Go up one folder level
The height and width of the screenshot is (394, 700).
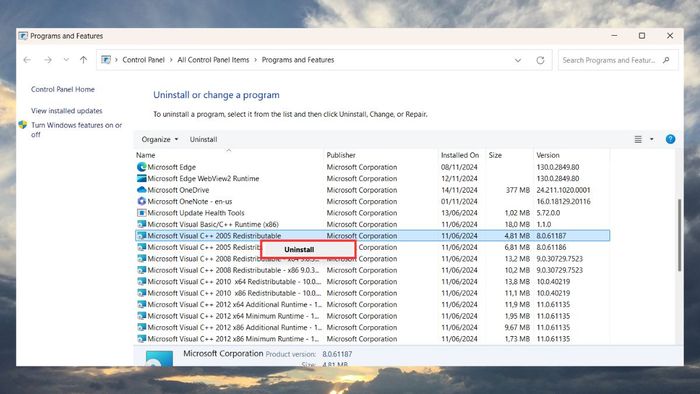tap(83, 60)
